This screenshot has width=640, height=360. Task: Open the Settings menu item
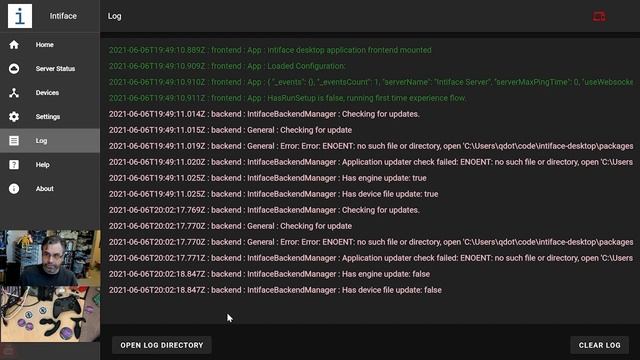coord(50,117)
